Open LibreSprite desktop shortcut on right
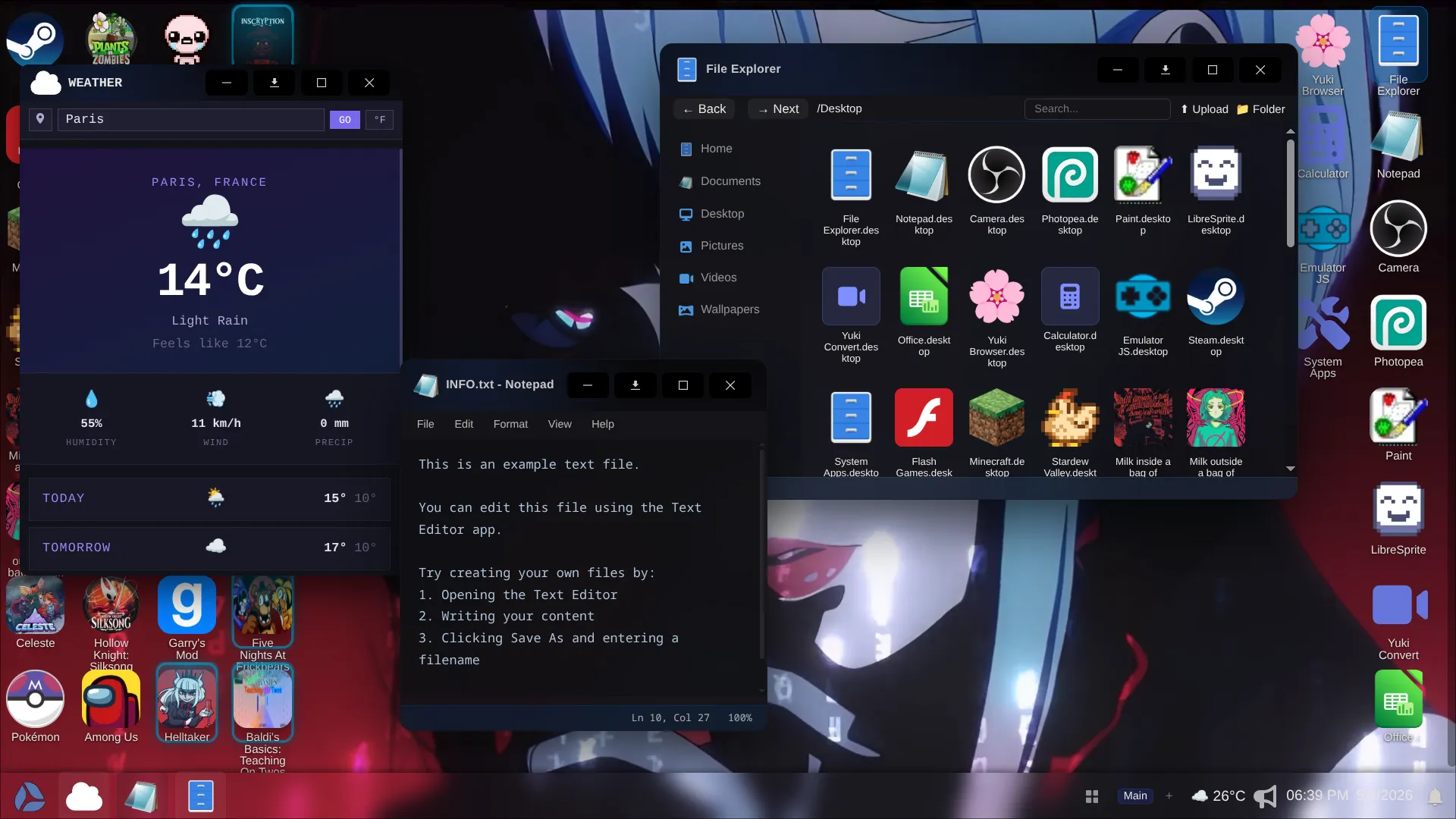The image size is (1456, 819). point(1398,519)
